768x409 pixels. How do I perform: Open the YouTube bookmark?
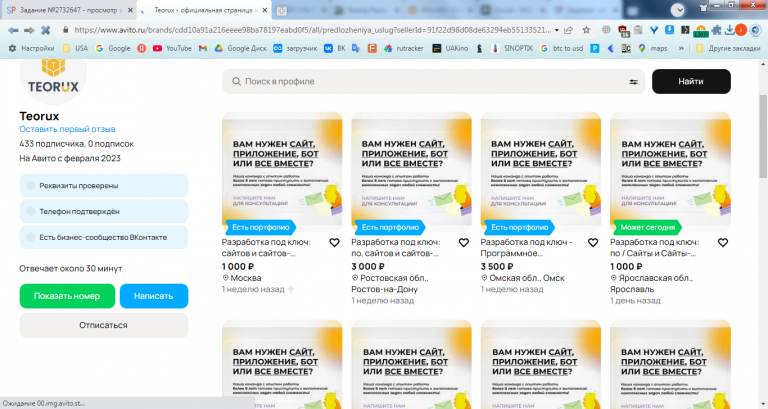pyautogui.click(x=172, y=48)
